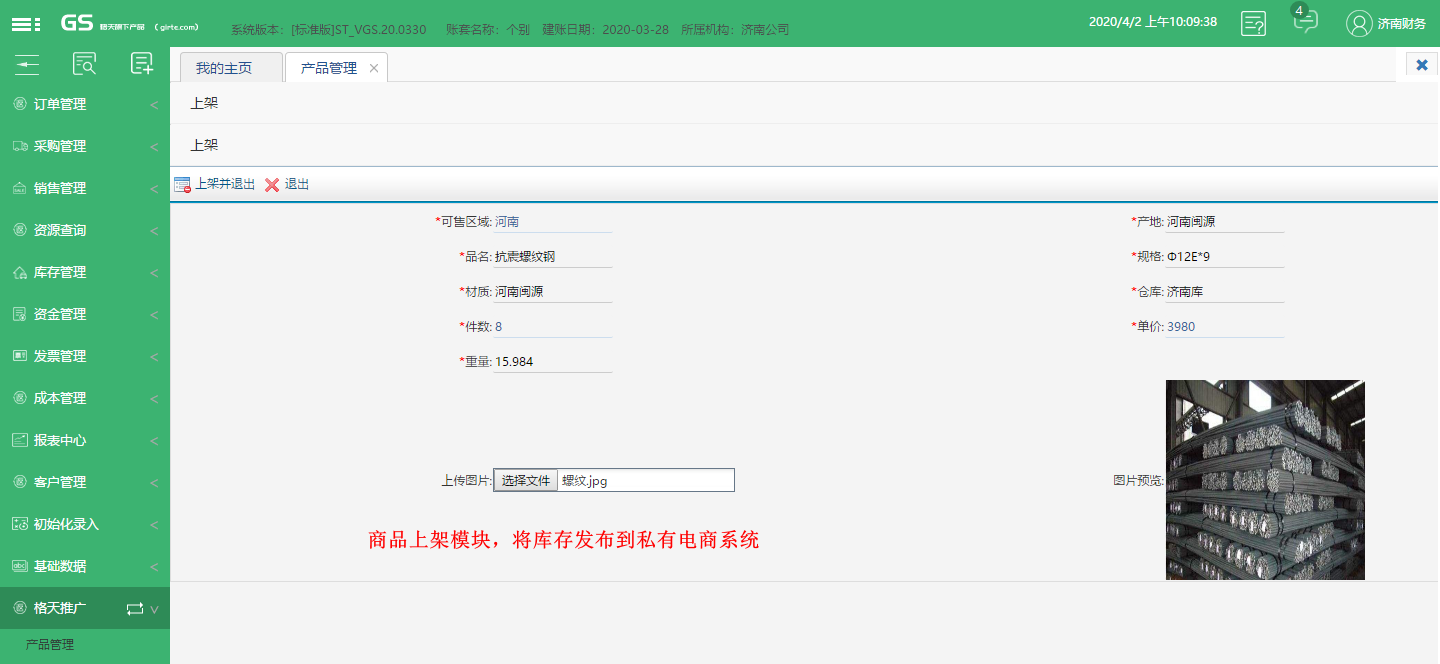Screen dimensions: 1440x664
Task: Open 基础数据 menu label
Action: coord(60,566)
